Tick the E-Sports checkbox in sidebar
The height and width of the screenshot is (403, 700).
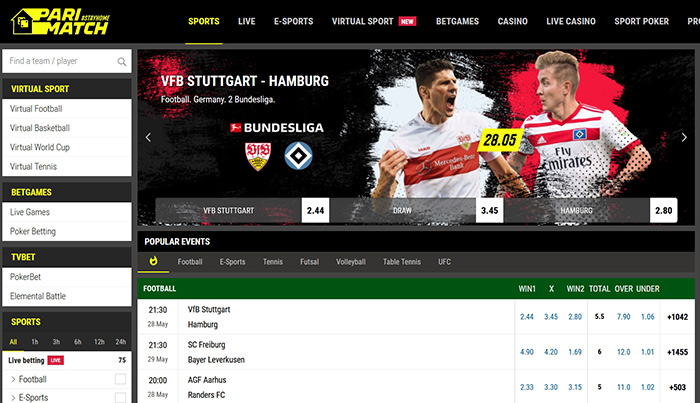tap(120, 397)
